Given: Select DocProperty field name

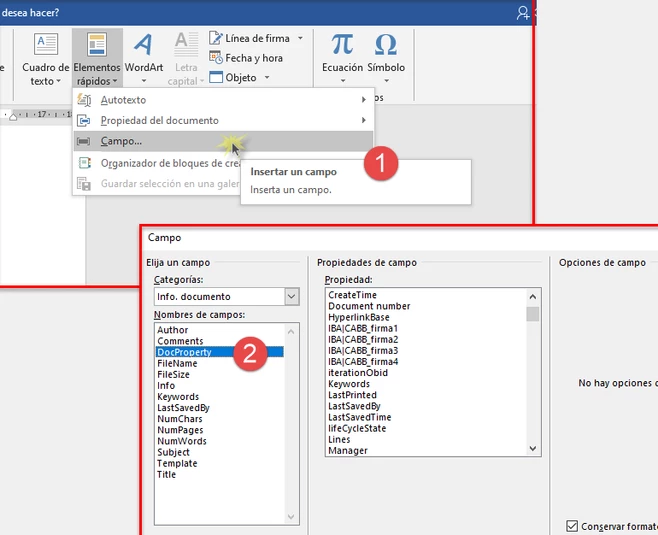Looking at the screenshot, I should 219,352.
